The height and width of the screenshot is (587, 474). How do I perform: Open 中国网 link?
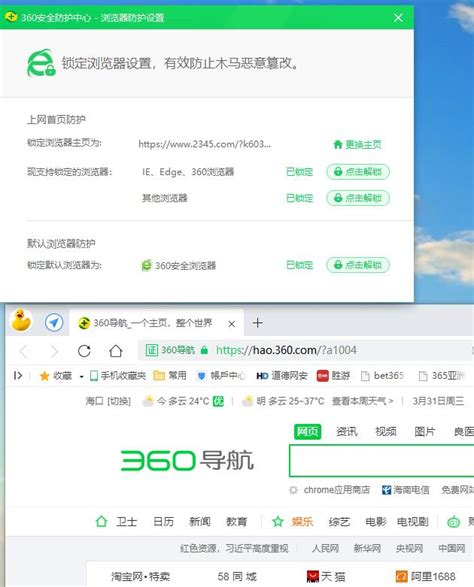(x=452, y=548)
